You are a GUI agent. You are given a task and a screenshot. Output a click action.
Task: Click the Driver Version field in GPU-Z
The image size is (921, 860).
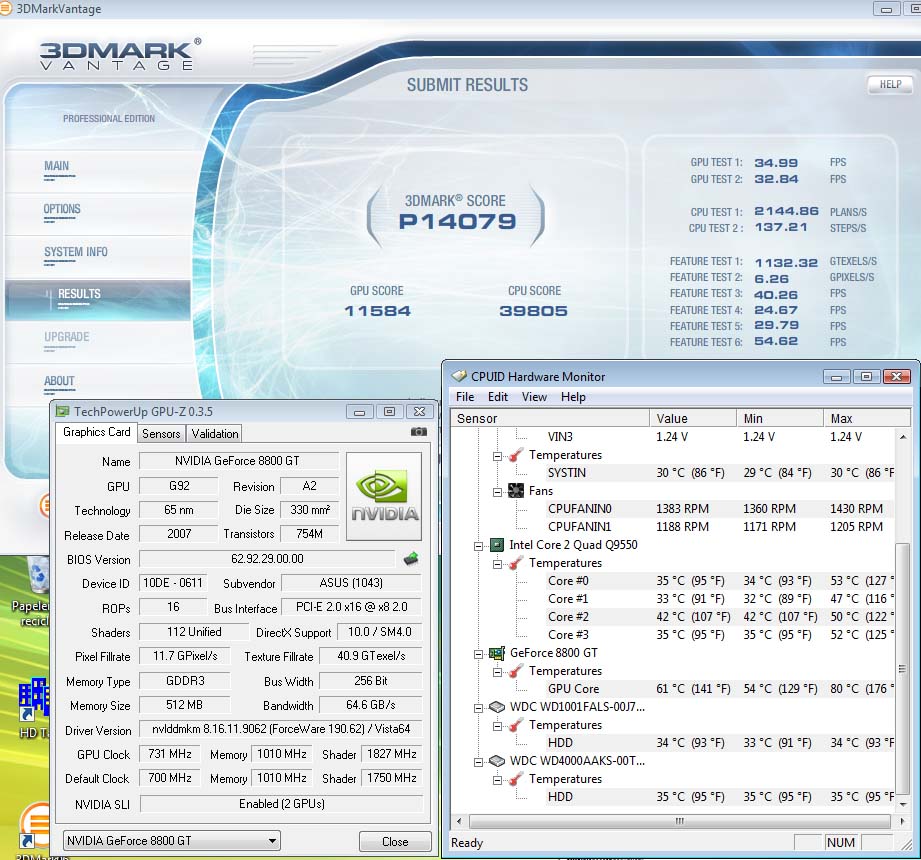pyautogui.click(x=281, y=729)
